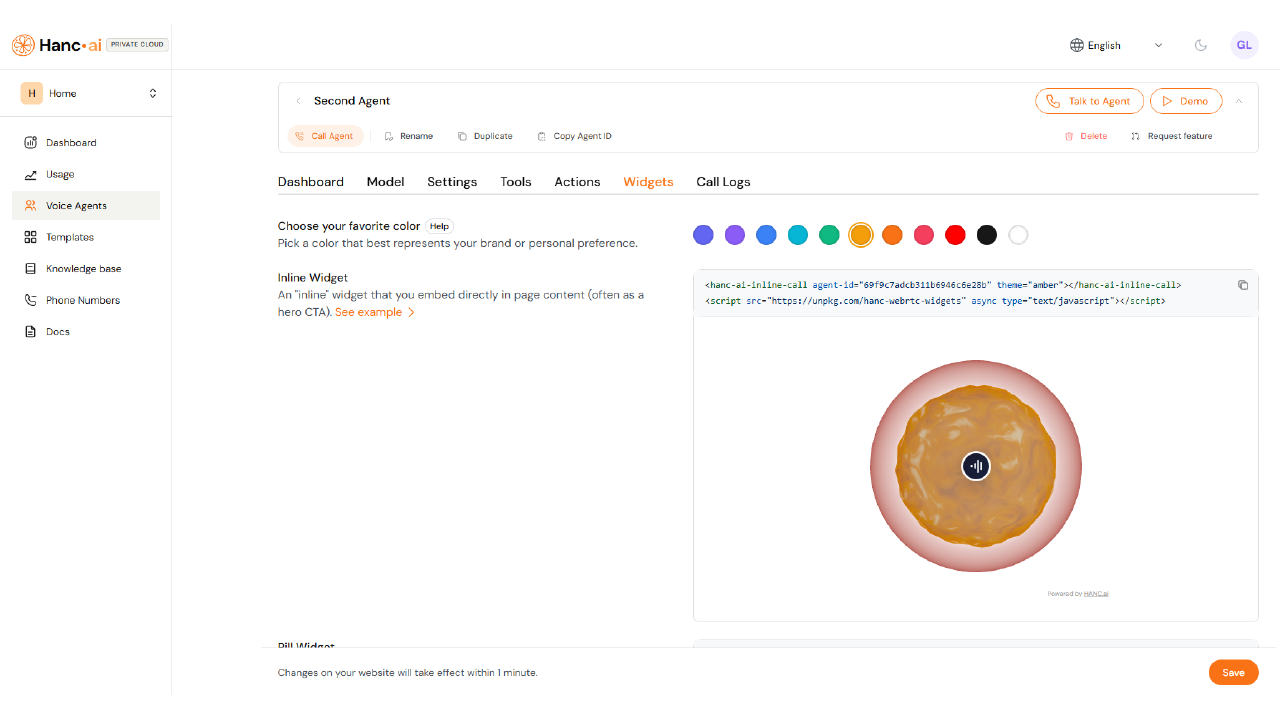The height and width of the screenshot is (720, 1280).
Task: Switch to the Settings tab
Action: (x=452, y=182)
